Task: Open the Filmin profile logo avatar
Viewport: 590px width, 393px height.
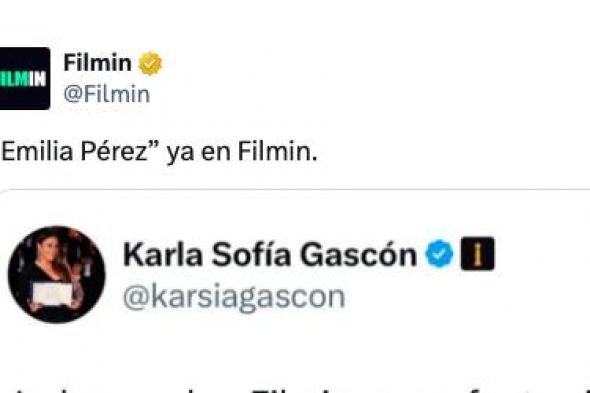Action: point(25,78)
